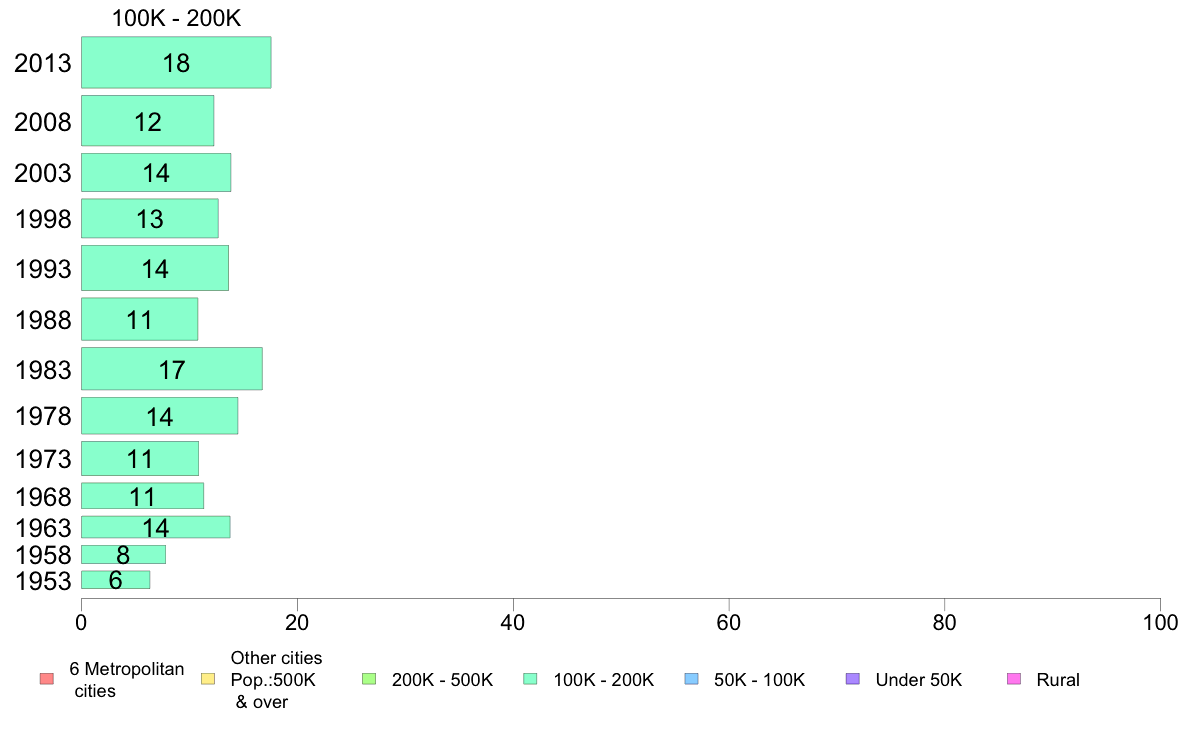Click the red 6 Metropolitan cities legend swatch
Screen dimensions: 1188x736
click(47, 679)
